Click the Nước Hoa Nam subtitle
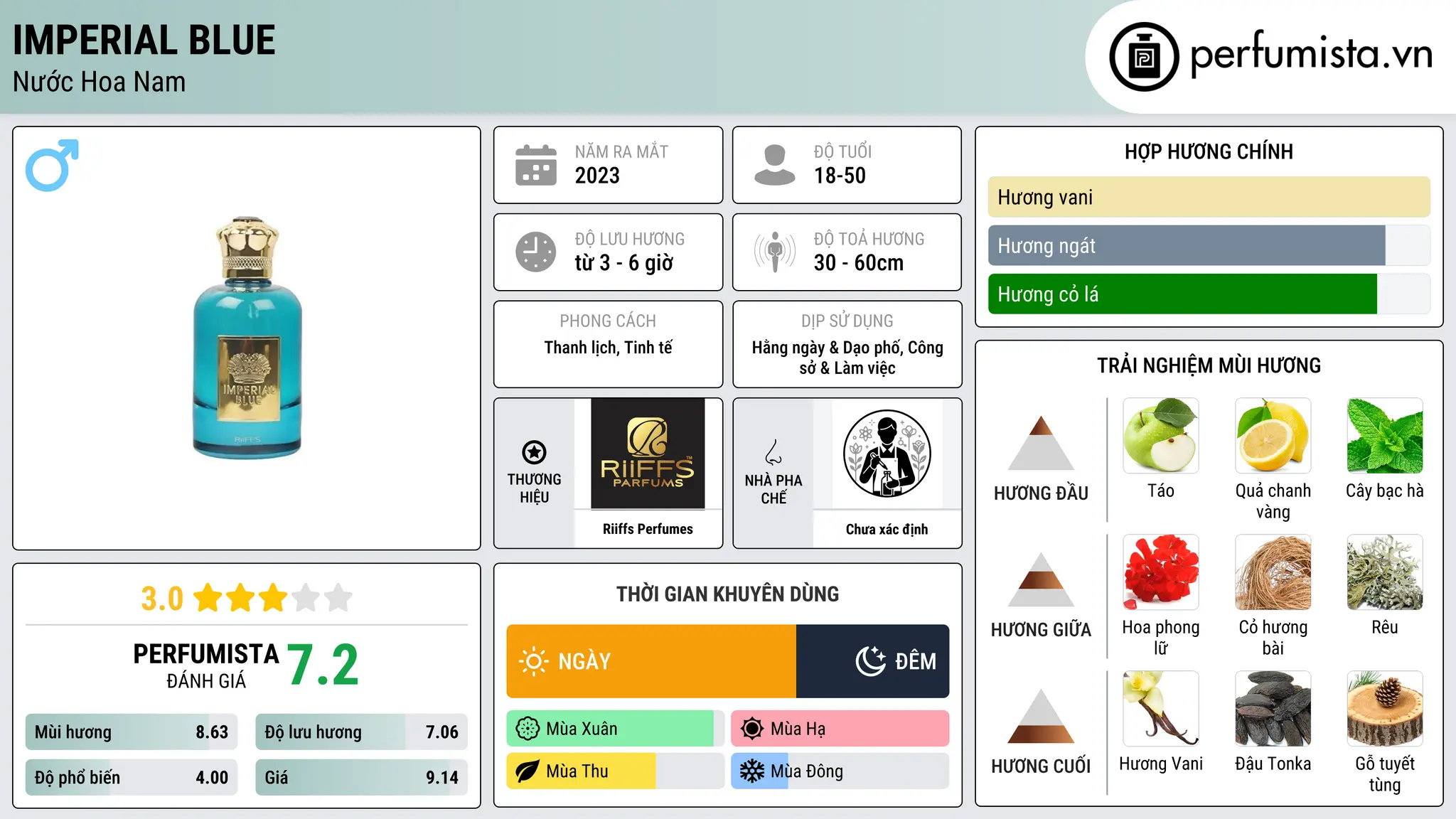This screenshot has width=1456, height=819. (100, 82)
